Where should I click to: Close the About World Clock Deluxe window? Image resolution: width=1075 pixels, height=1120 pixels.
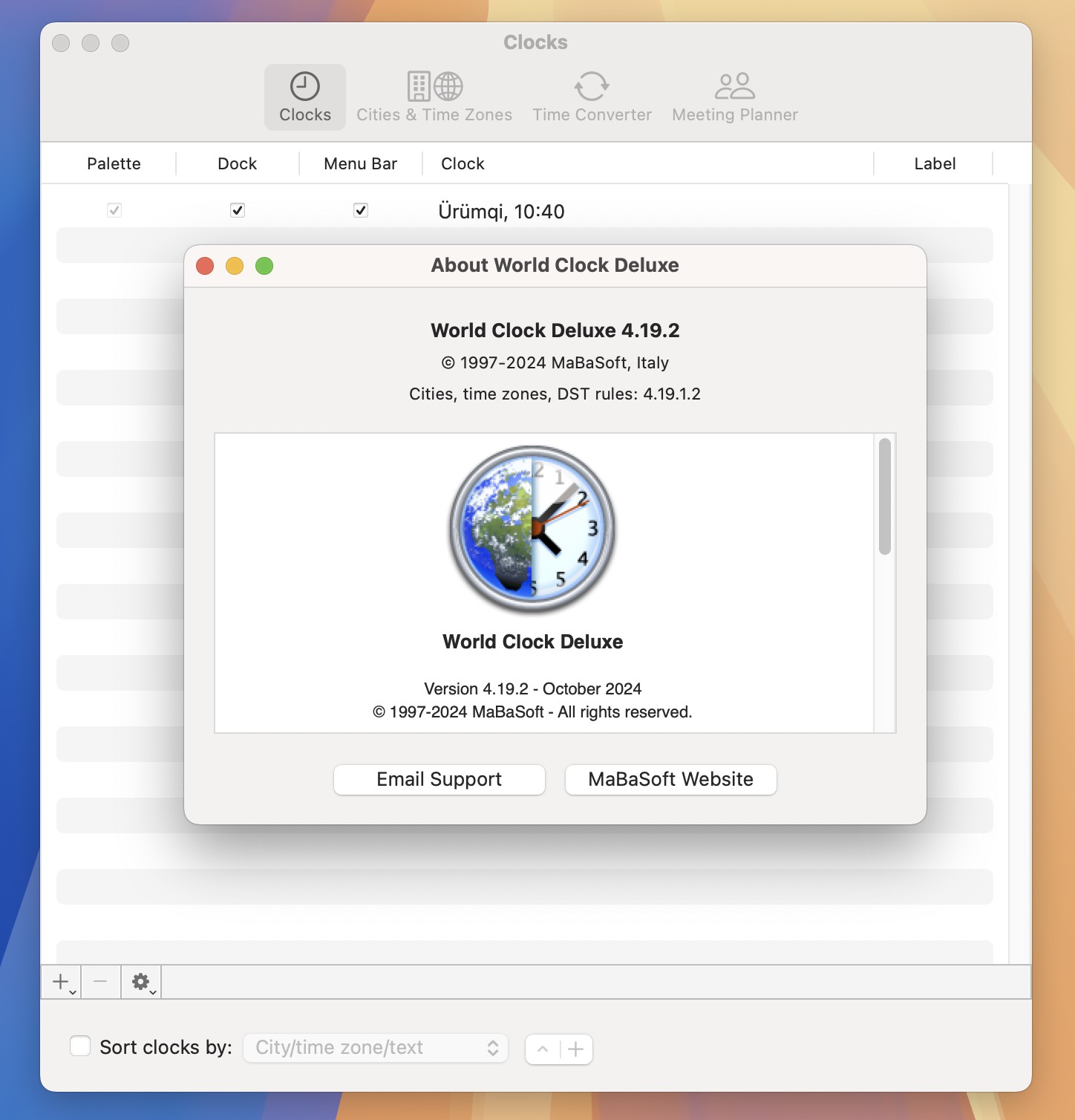point(205,266)
